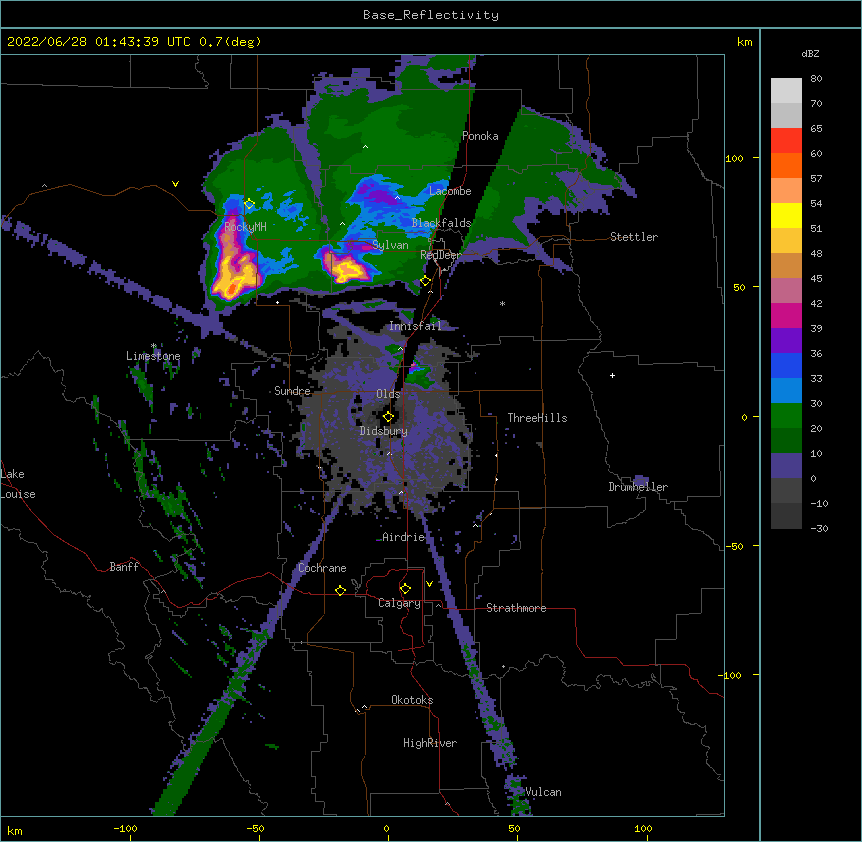Screen dimensions: 862x842
Task: Select the yellow V marker east of Calgary
Action: click(x=429, y=584)
